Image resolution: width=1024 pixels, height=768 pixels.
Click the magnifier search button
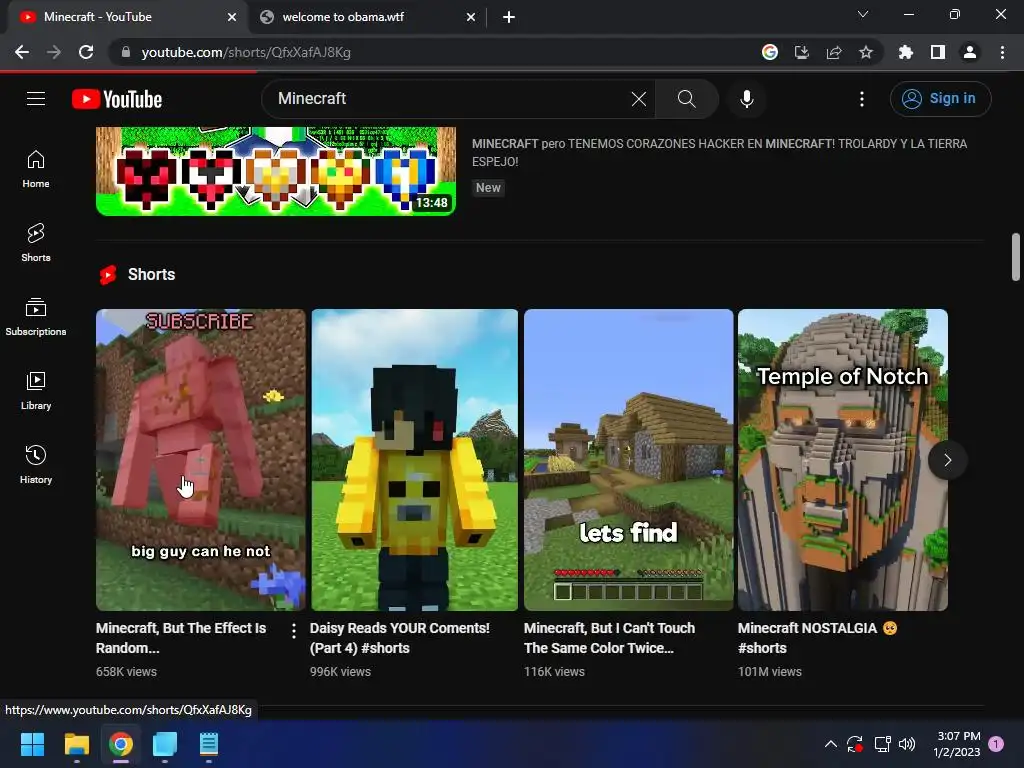coord(686,99)
